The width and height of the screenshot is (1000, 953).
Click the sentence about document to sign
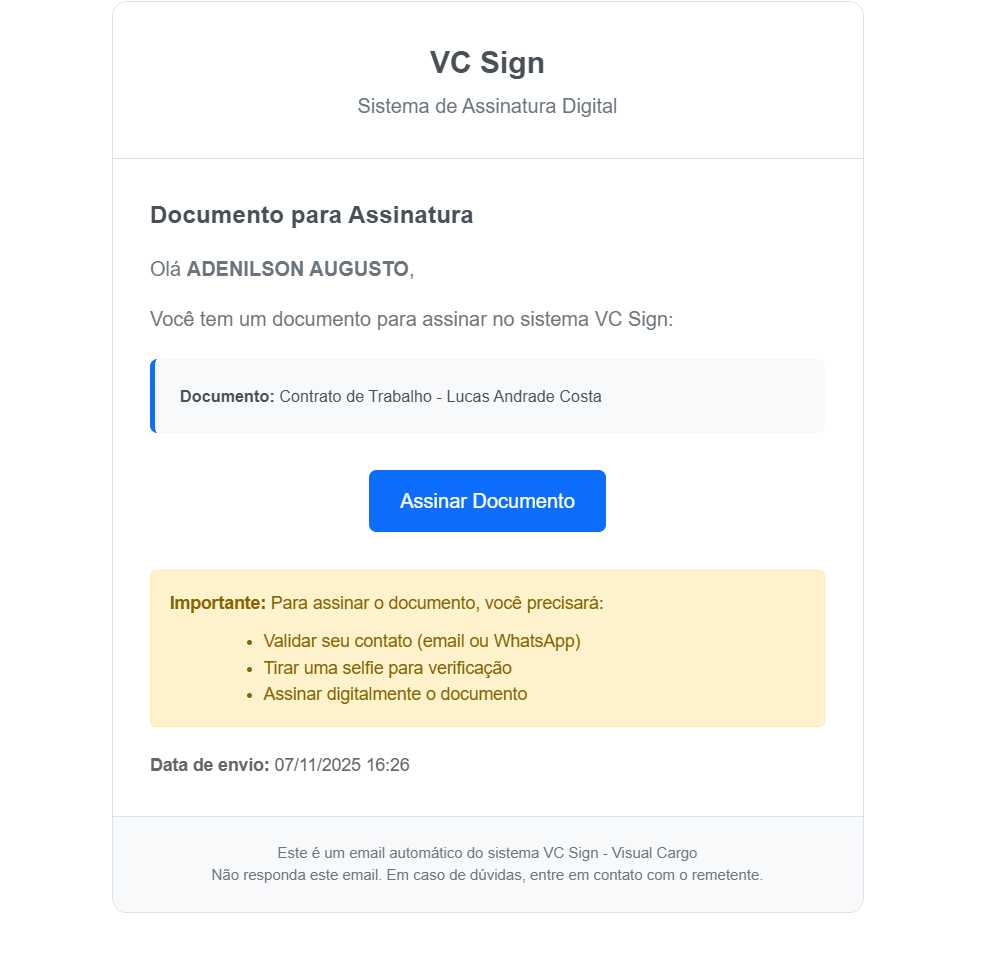412,320
